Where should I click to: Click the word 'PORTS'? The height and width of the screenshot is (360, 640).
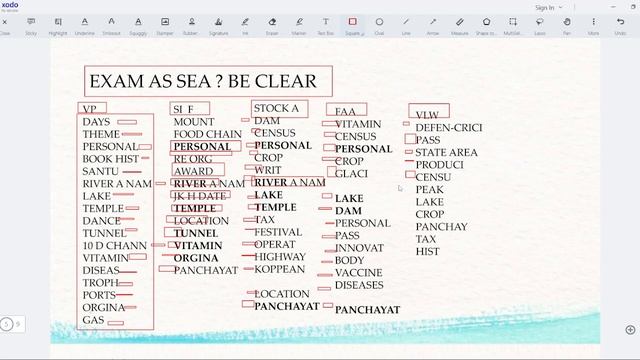(x=99, y=295)
